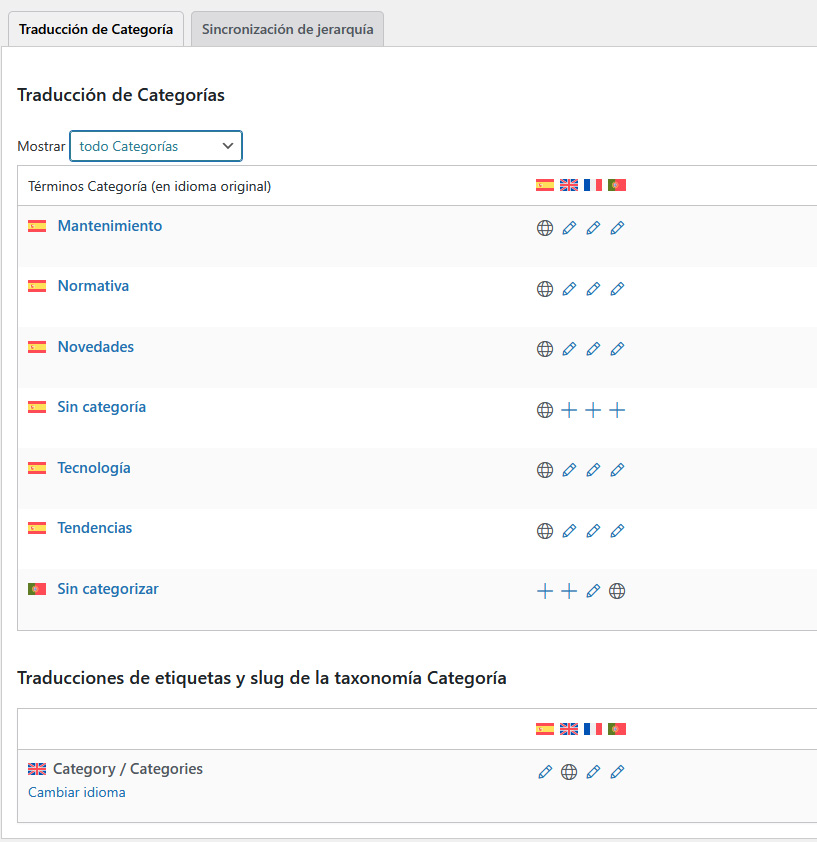This screenshot has width=817, height=842.
Task: Click globe icon in Tecnología row
Action: [545, 470]
